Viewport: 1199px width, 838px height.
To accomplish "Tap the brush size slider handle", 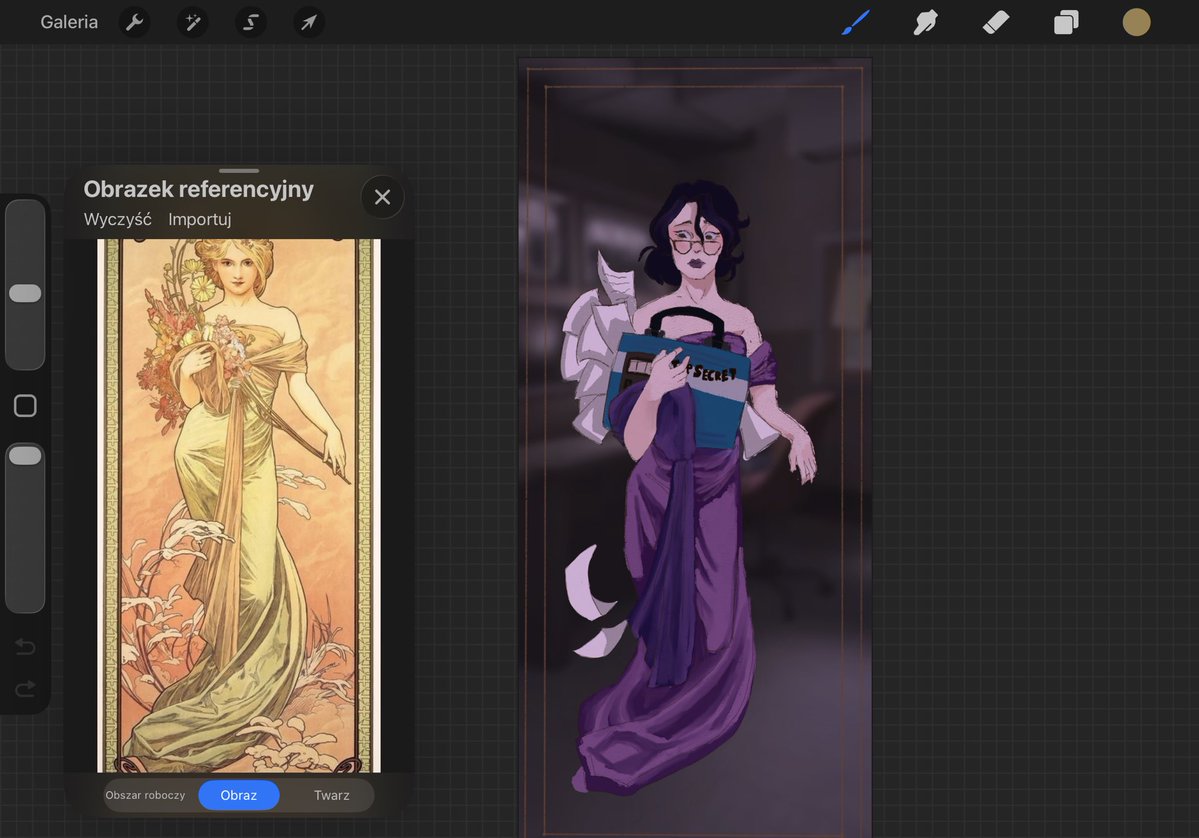I will [25, 294].
